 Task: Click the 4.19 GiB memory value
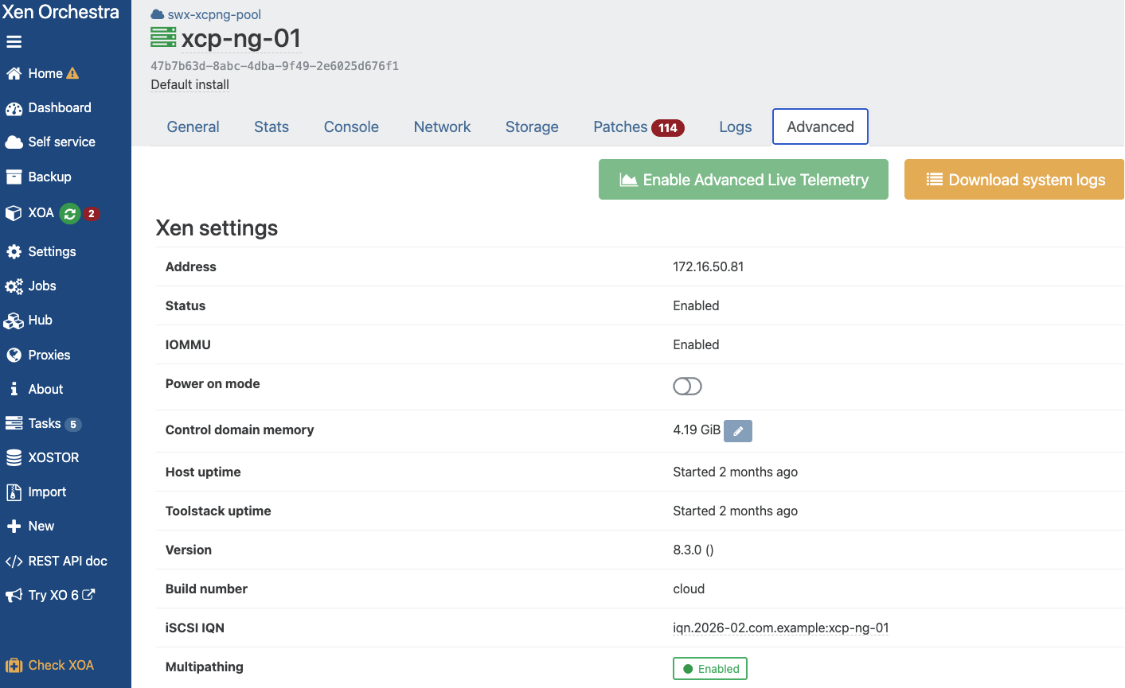tap(696, 430)
